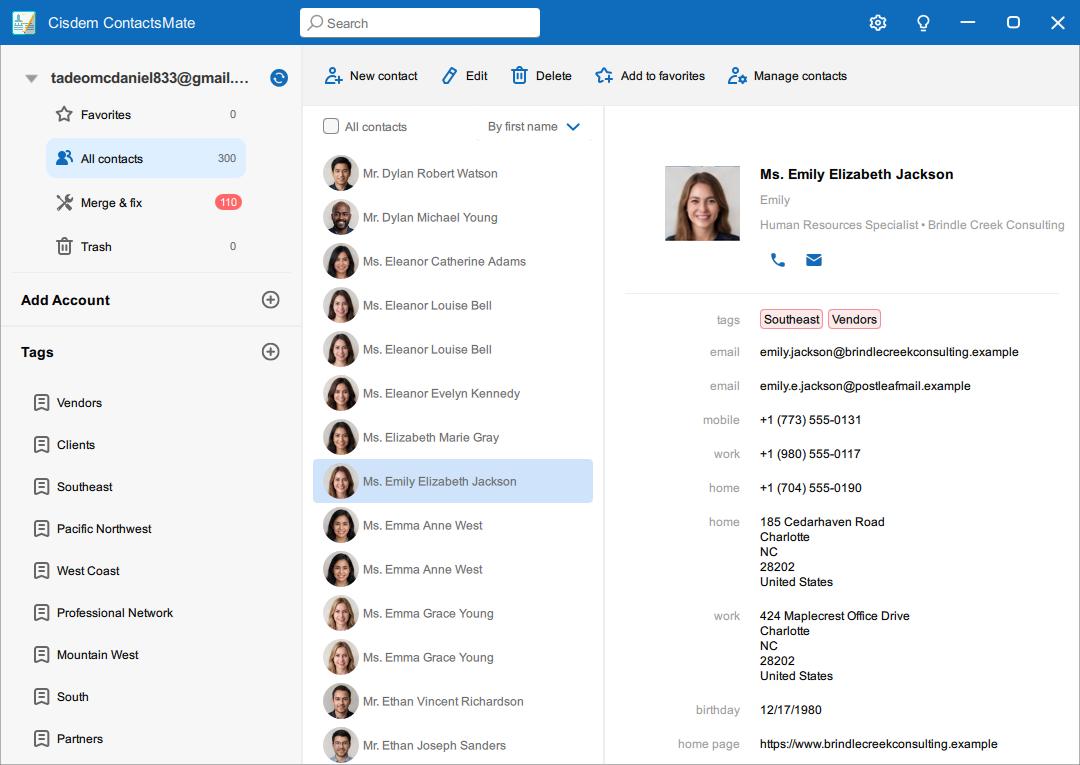This screenshot has height=765, width=1080.
Task: Click the postleafmail email address
Action: click(864, 386)
